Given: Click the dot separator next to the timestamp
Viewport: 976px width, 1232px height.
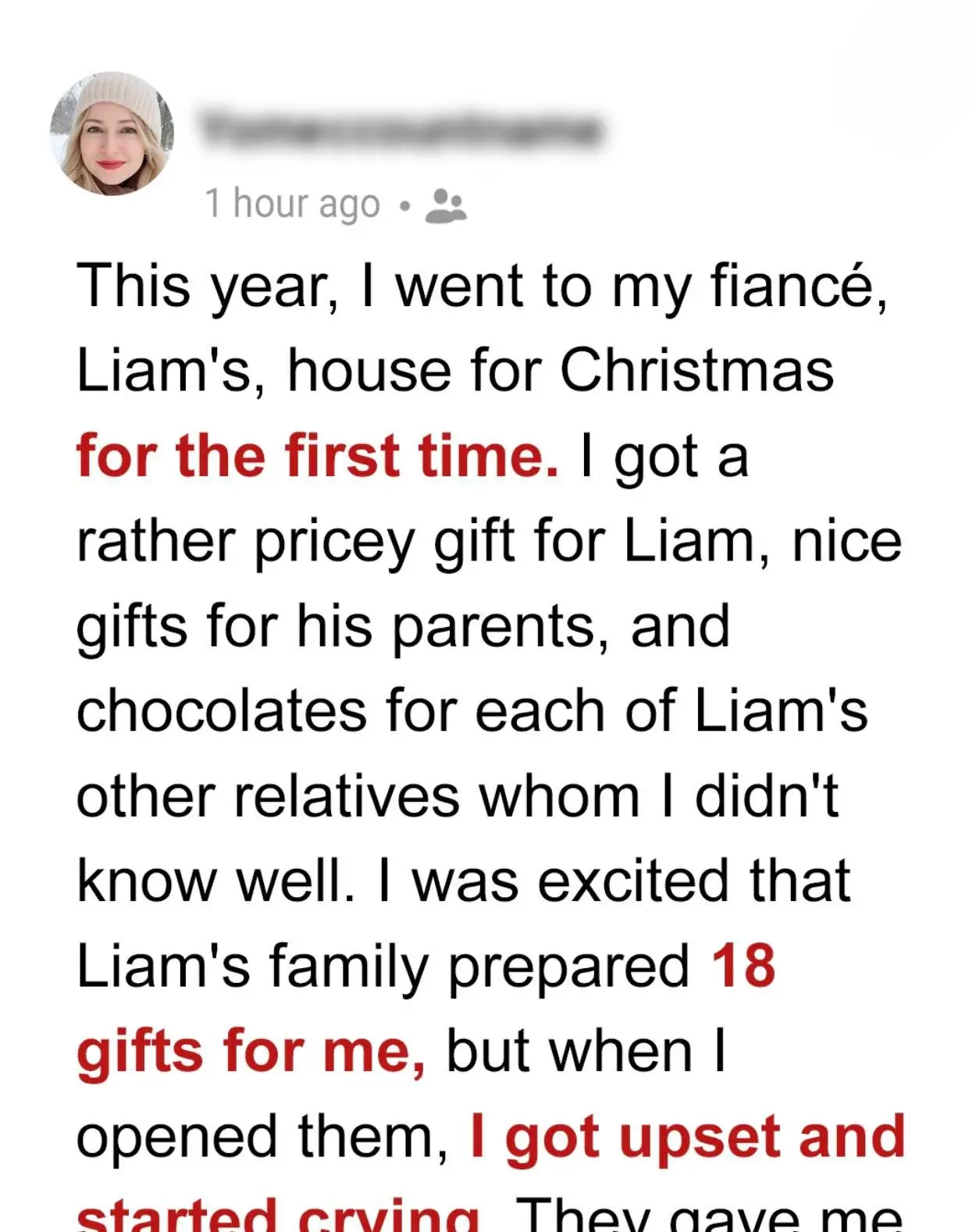Looking at the screenshot, I should 404,207.
